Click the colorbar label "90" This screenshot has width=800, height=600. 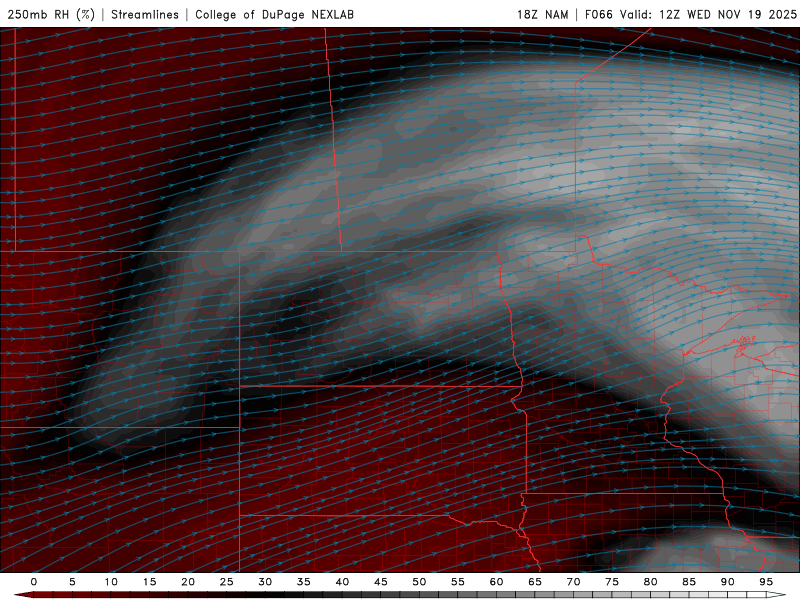(727, 582)
